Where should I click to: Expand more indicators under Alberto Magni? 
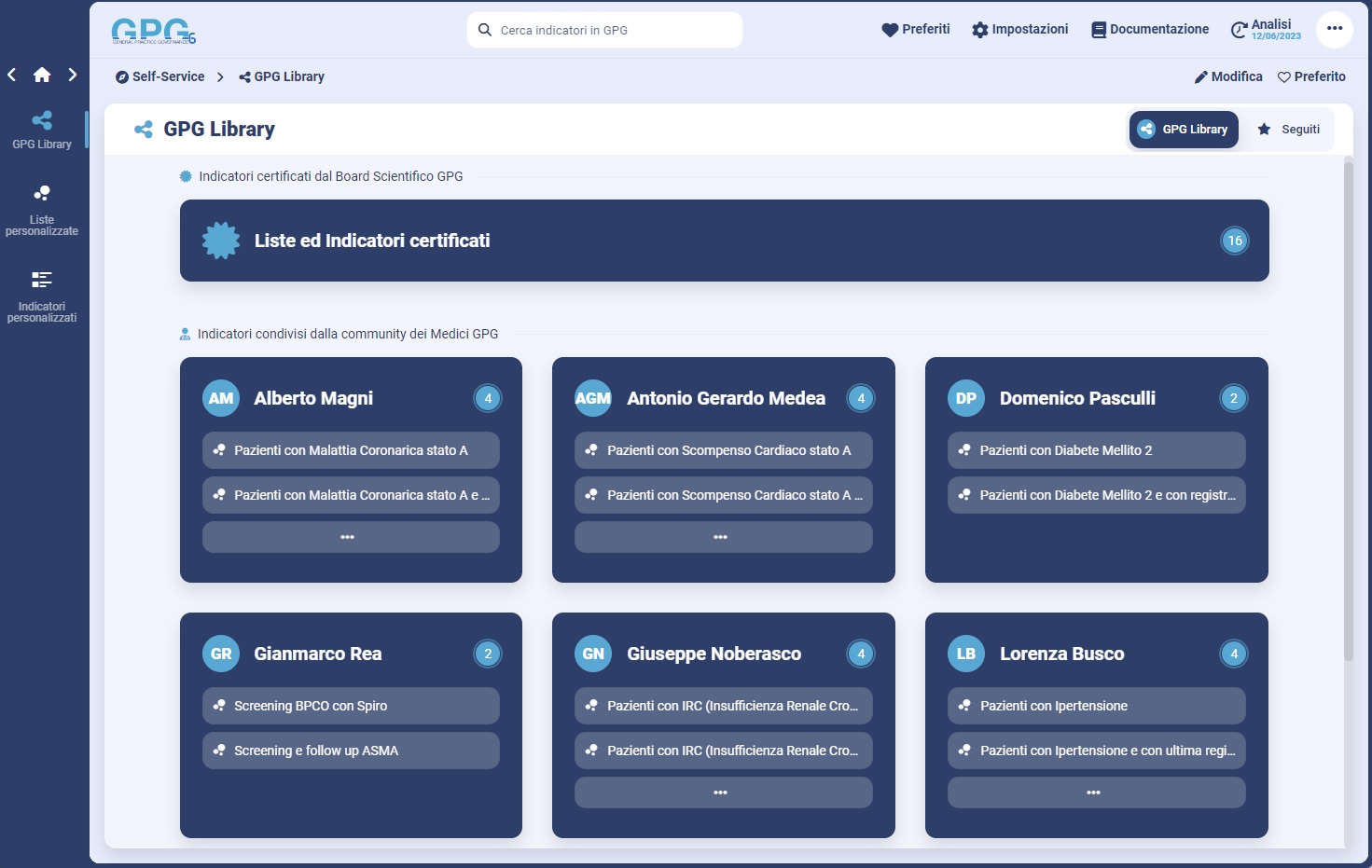[x=351, y=537]
